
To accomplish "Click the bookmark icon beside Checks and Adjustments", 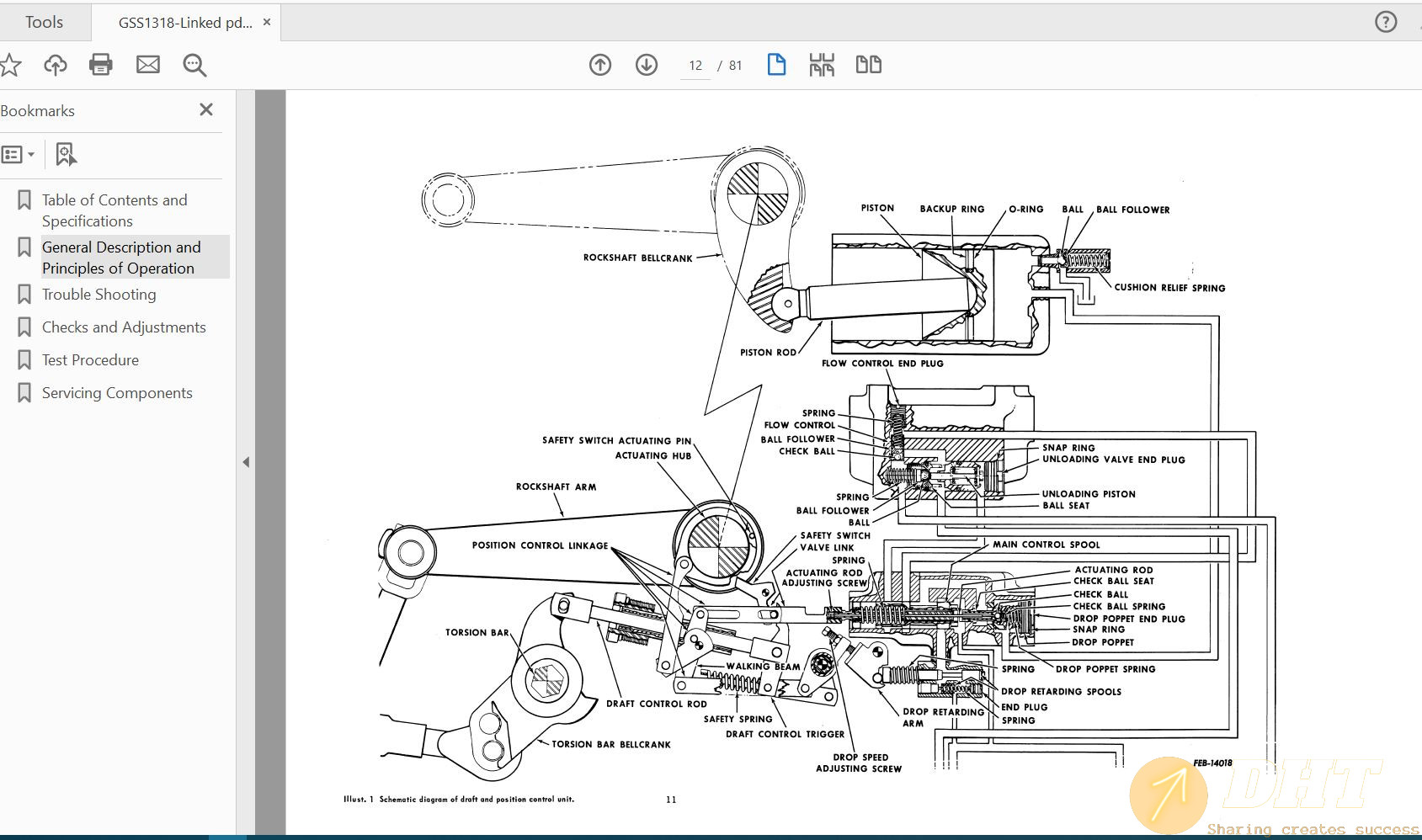I will [24, 327].
